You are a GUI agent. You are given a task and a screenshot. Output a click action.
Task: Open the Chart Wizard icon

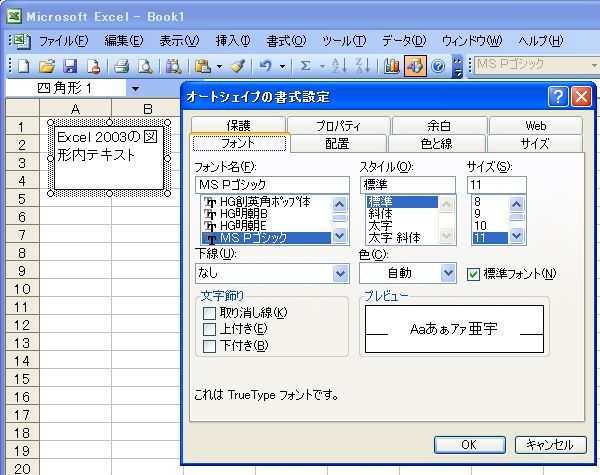coord(391,66)
